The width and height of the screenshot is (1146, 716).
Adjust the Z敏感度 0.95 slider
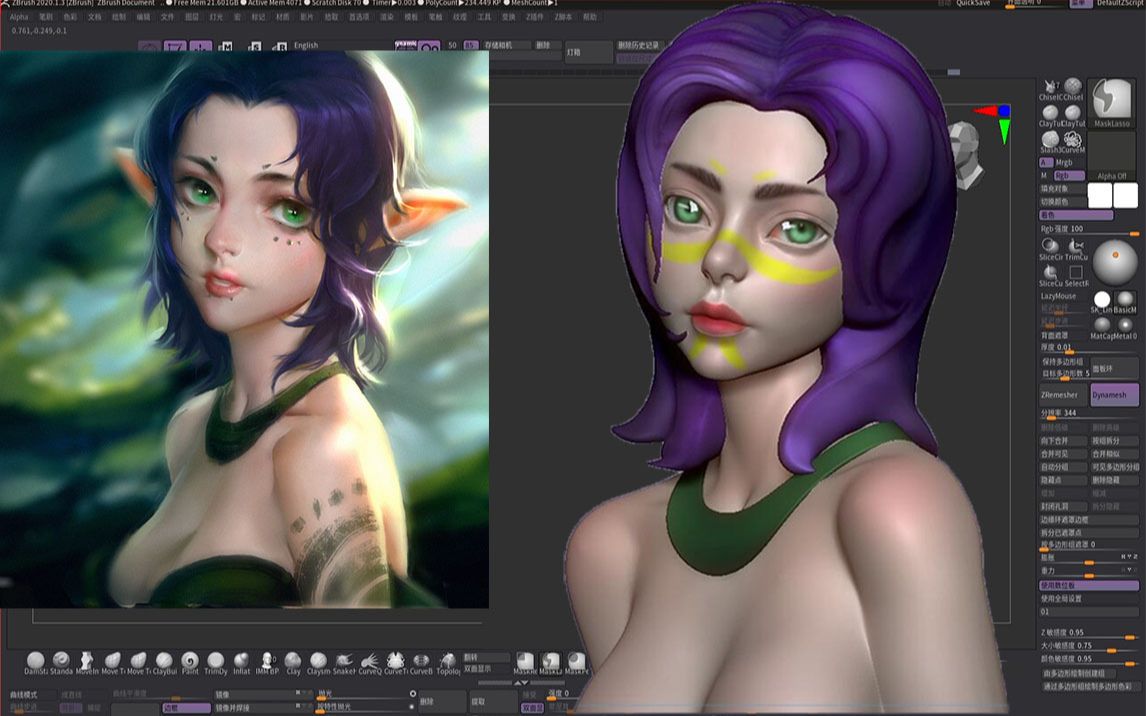[x=1089, y=633]
